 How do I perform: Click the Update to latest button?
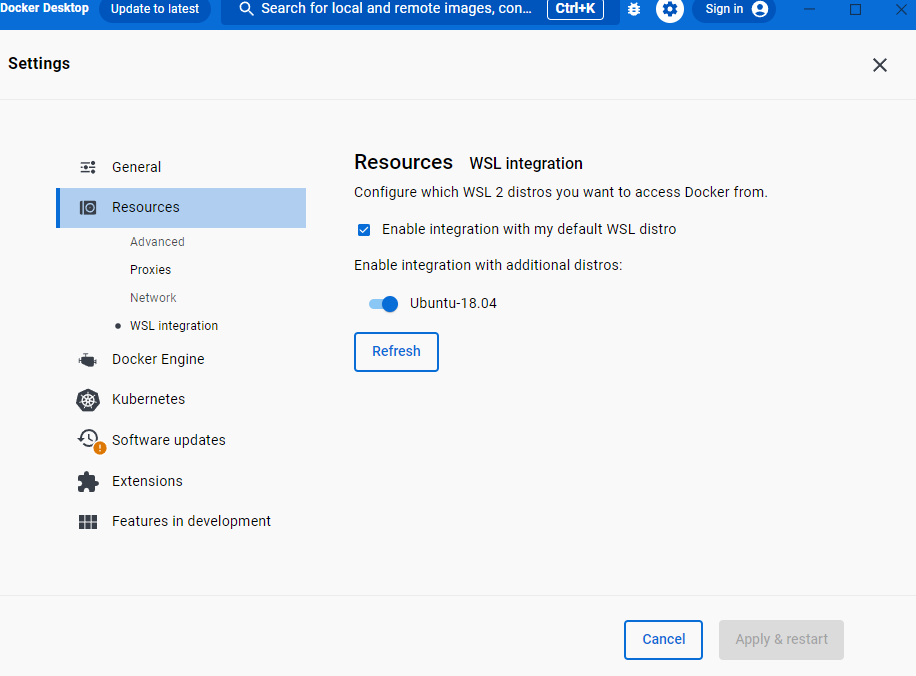coord(155,9)
